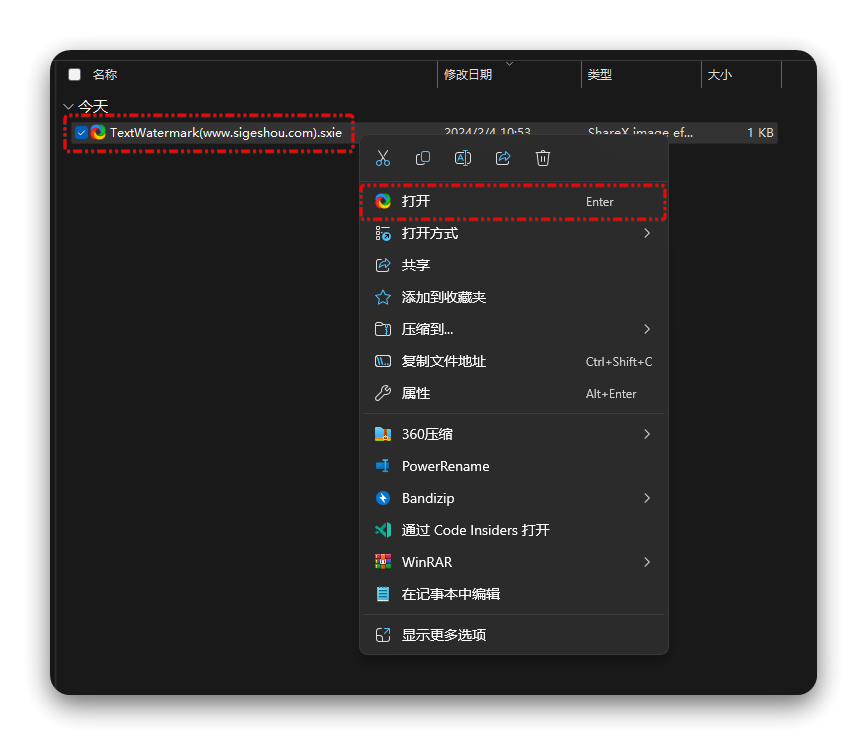This screenshot has width=867, height=745.
Task: Expand the 压缩到 submenu
Action: 646,329
